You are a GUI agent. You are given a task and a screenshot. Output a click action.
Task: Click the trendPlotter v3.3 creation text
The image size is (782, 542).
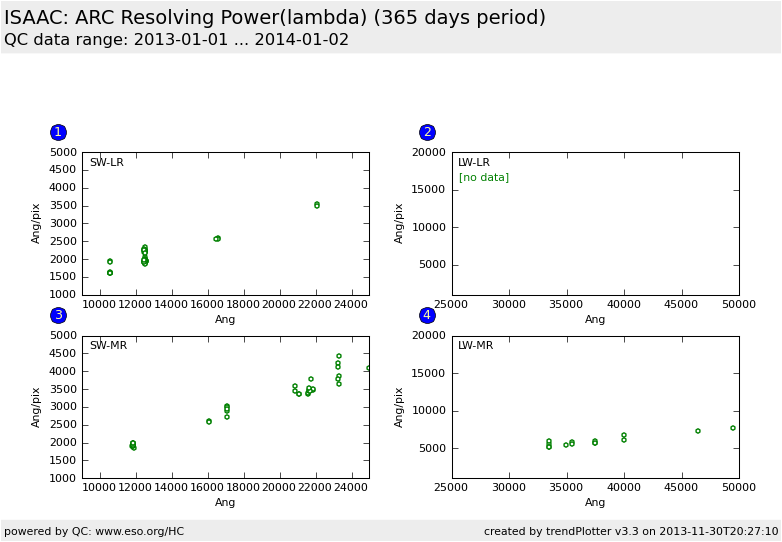tap(630, 531)
